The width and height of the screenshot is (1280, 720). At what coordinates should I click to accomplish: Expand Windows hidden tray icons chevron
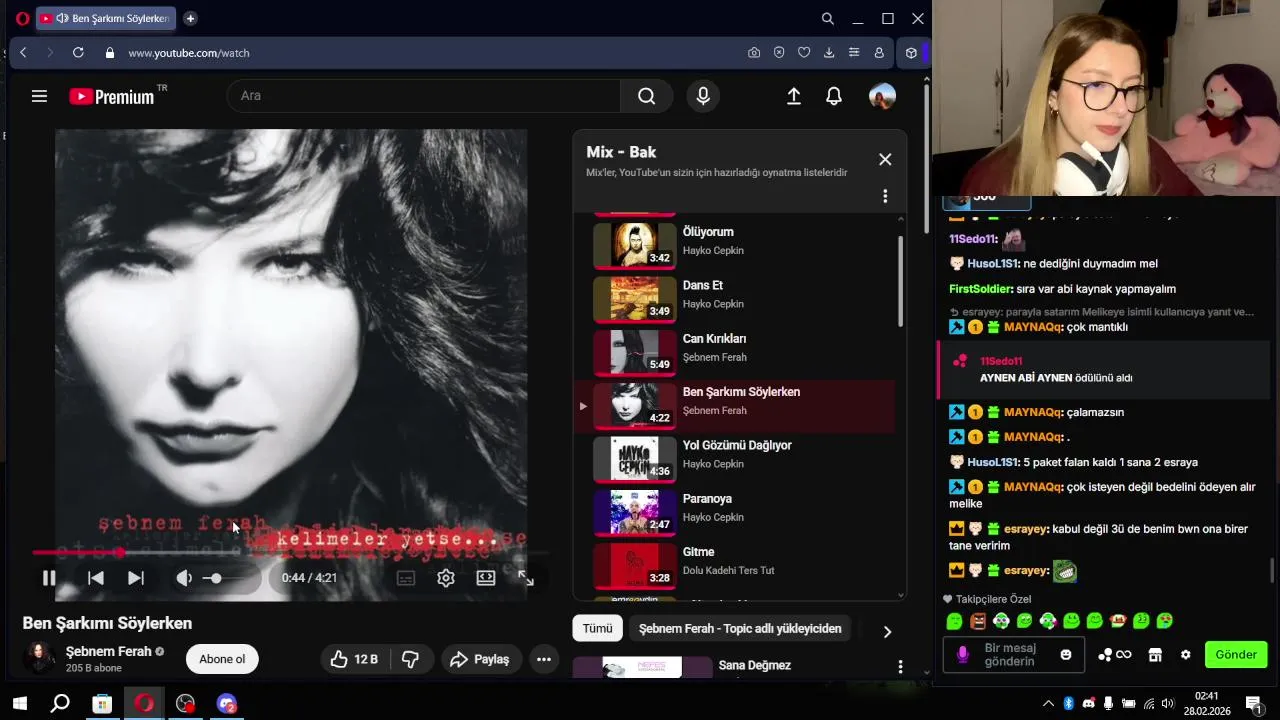pos(1048,704)
